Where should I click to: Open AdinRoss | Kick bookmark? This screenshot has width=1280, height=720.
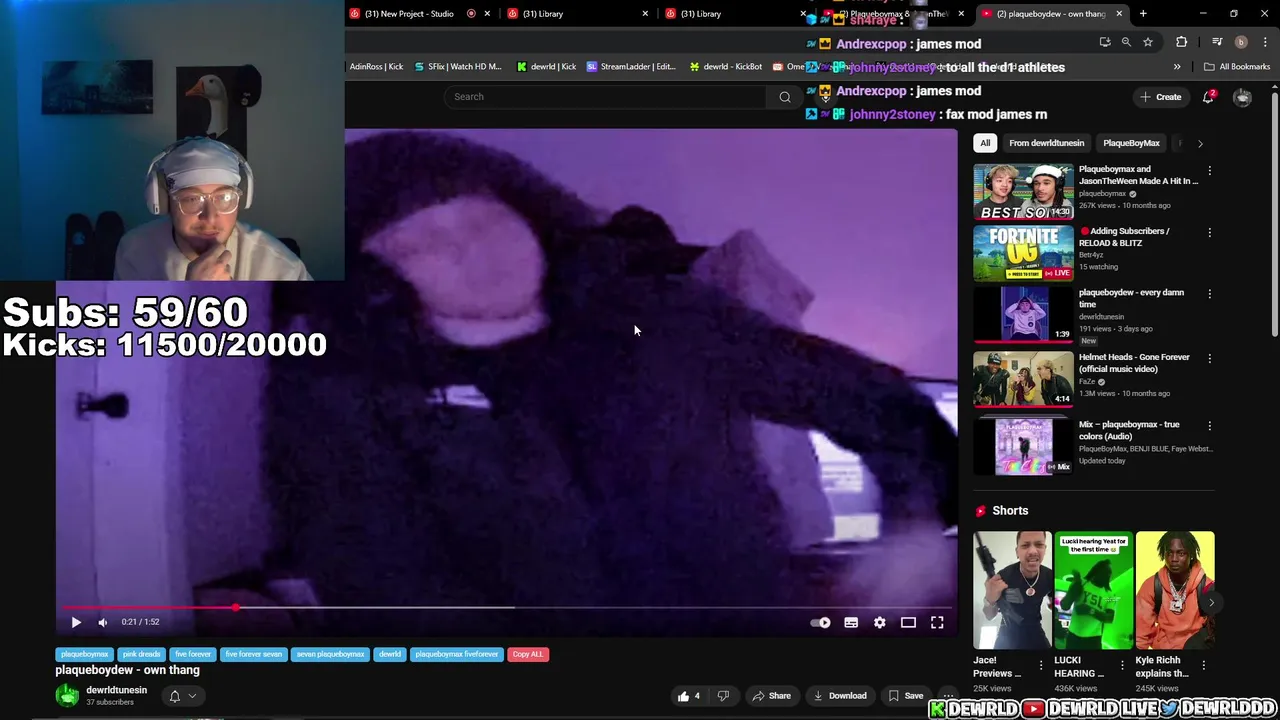coord(377,67)
